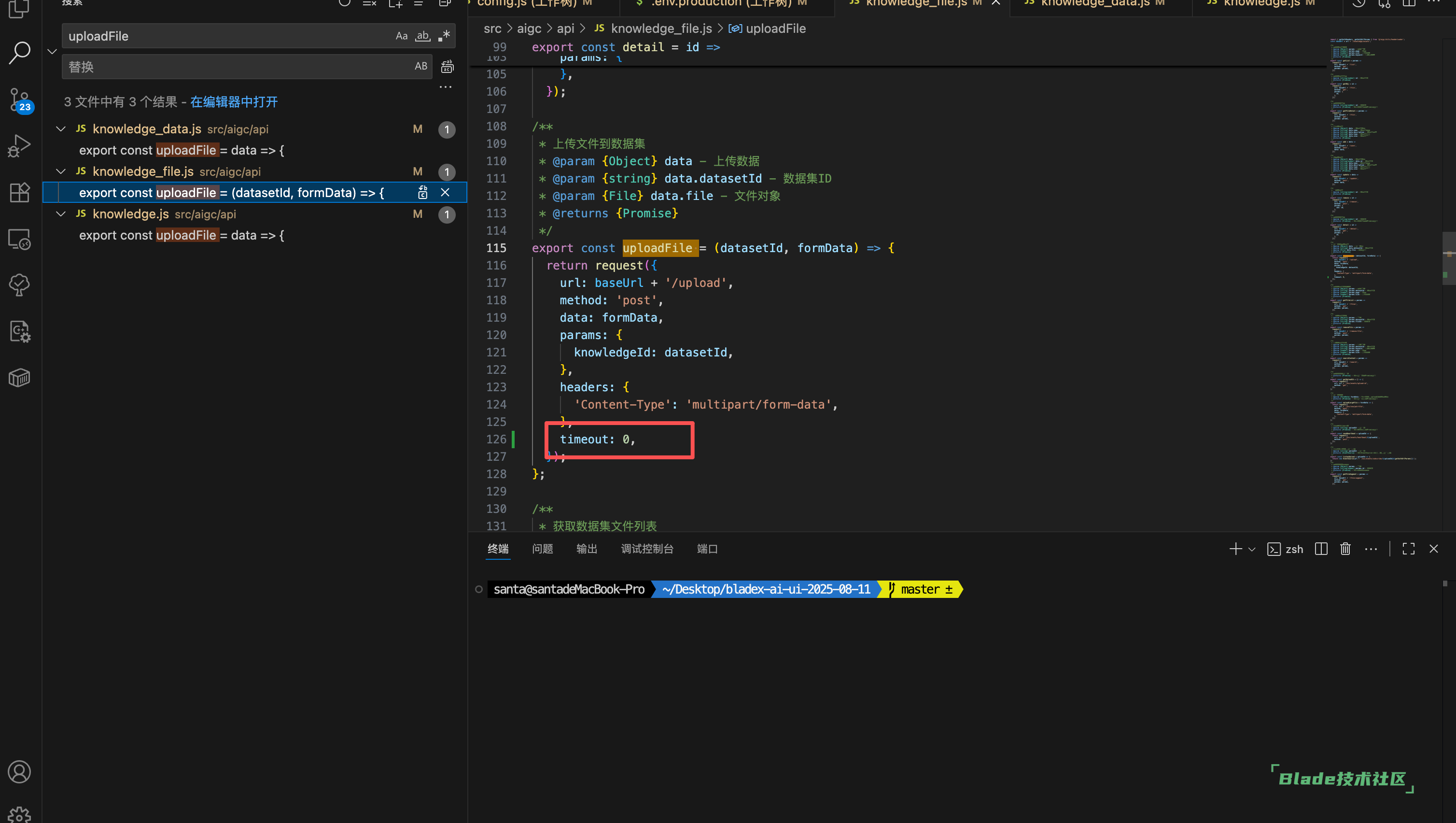This screenshot has height=823, width=1456.
Task: Kill terminal with trash icon
Action: click(x=1345, y=549)
